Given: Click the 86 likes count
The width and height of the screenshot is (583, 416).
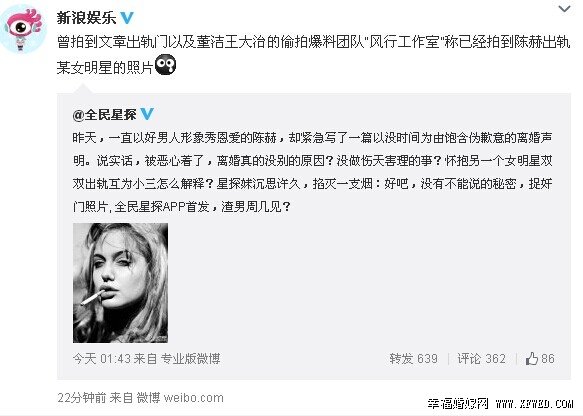Looking at the screenshot, I should pyautogui.click(x=548, y=359).
